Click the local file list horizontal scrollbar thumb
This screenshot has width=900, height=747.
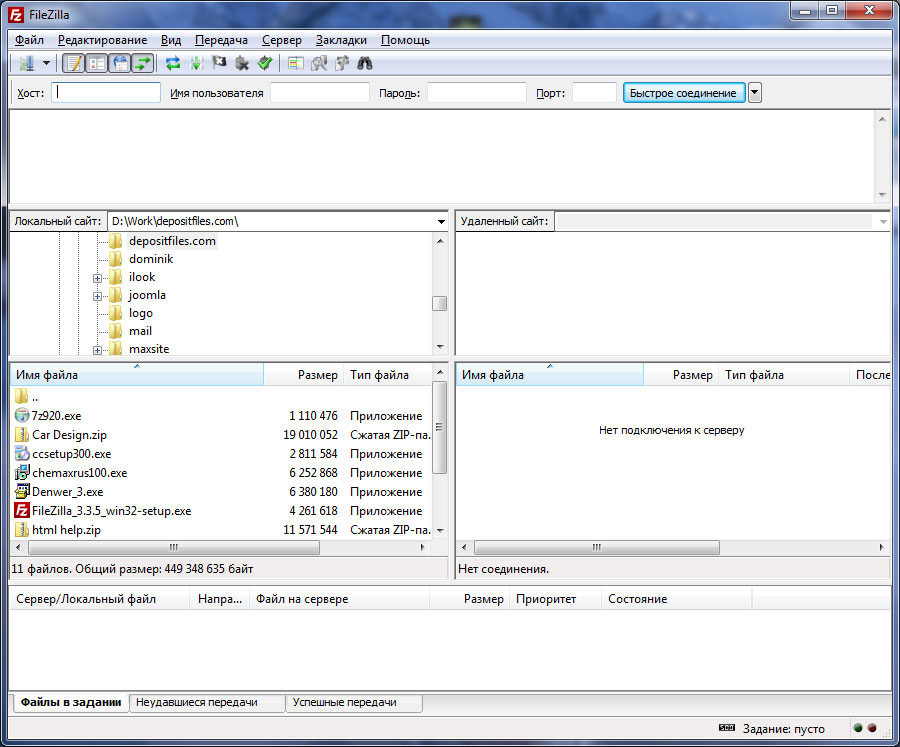click(173, 547)
